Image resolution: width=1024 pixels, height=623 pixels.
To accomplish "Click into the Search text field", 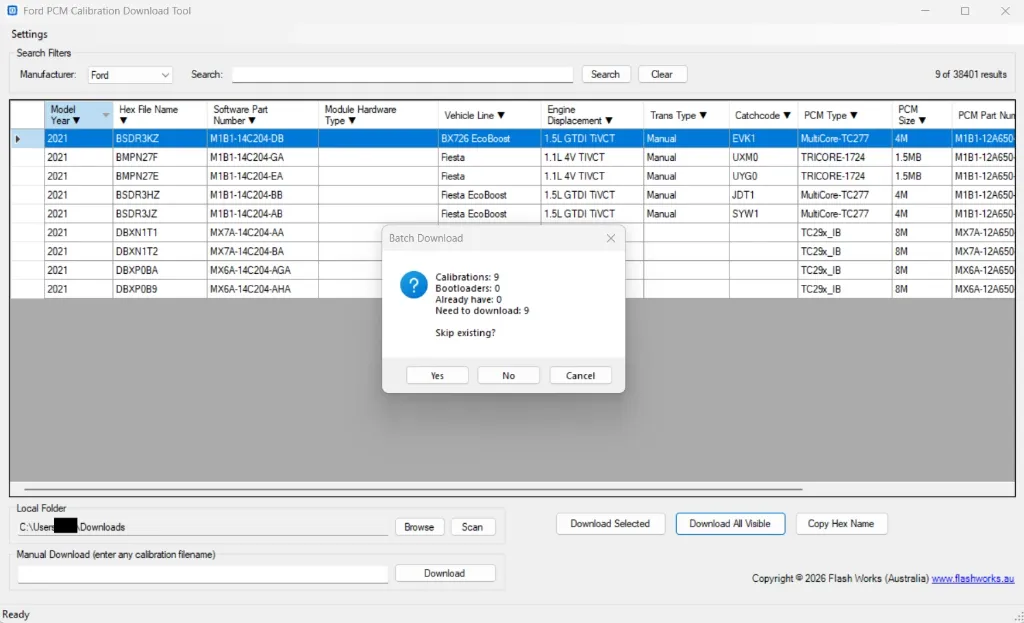I will pyautogui.click(x=402, y=75).
